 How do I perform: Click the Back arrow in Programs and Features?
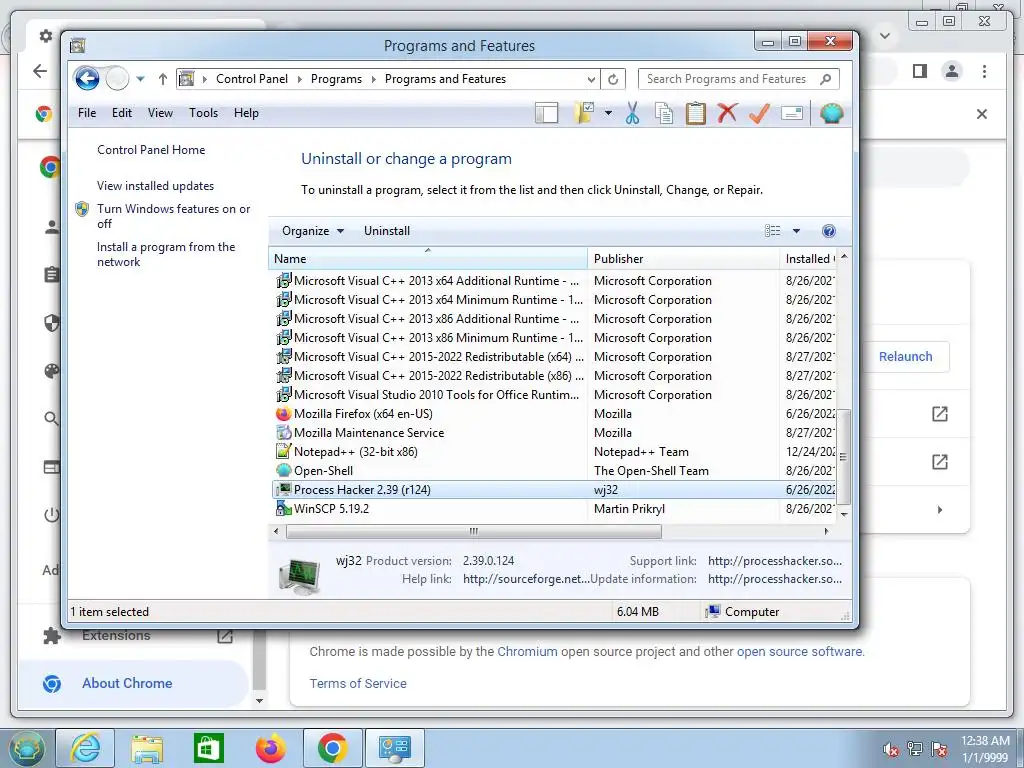point(87,79)
